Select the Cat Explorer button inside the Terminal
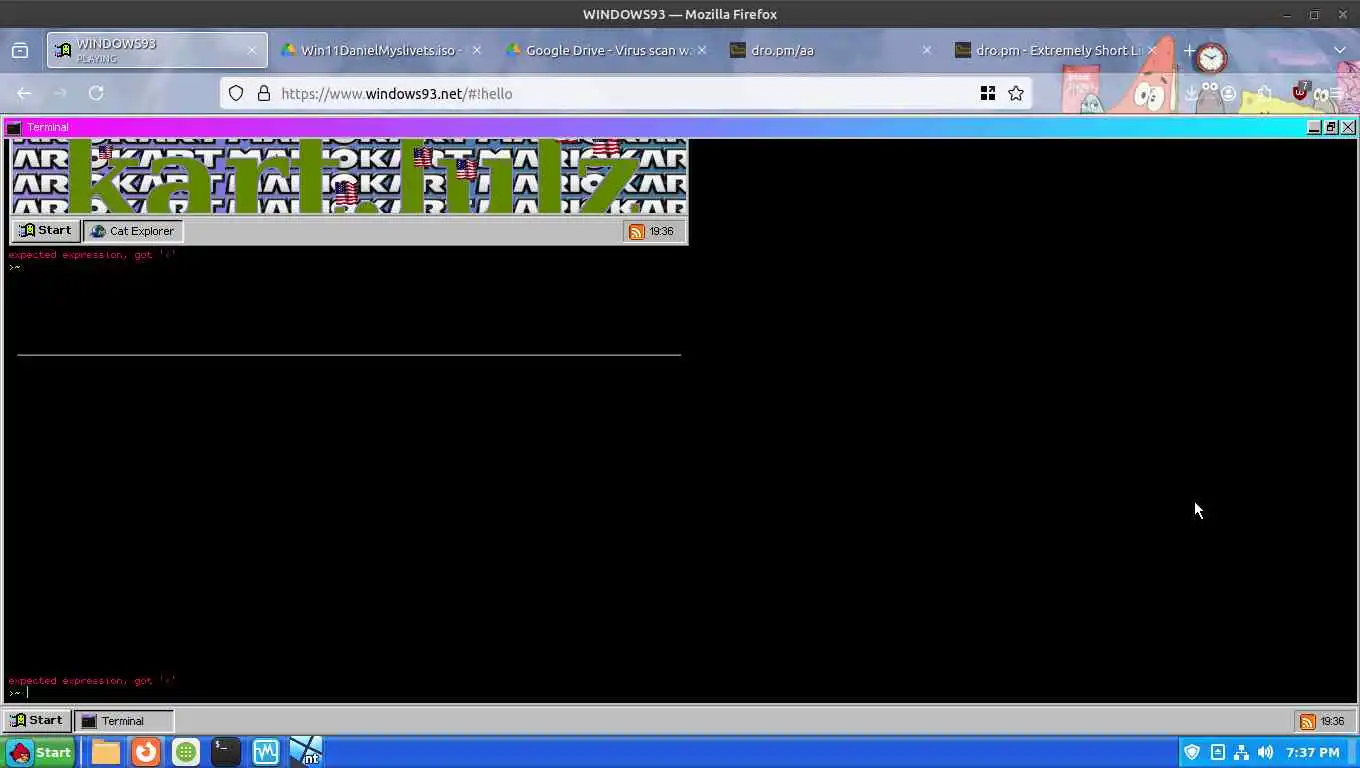This screenshot has height=768, width=1360. pyautogui.click(x=132, y=231)
